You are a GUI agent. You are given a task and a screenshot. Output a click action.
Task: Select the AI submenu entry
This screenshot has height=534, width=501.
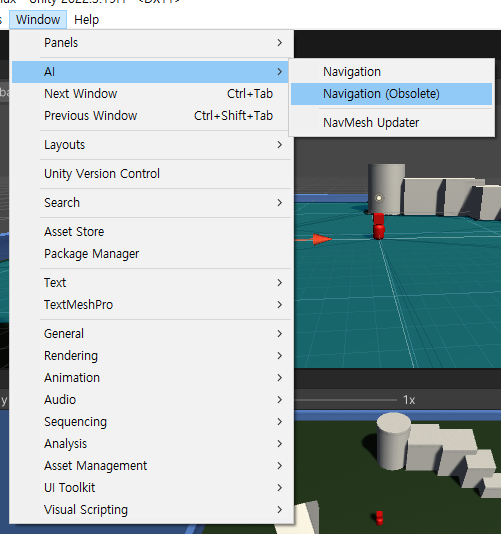pyautogui.click(x=150, y=72)
